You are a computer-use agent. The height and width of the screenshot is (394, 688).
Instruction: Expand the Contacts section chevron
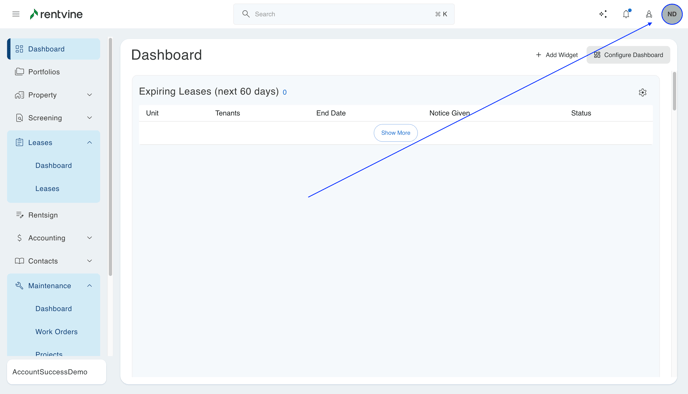click(x=90, y=261)
